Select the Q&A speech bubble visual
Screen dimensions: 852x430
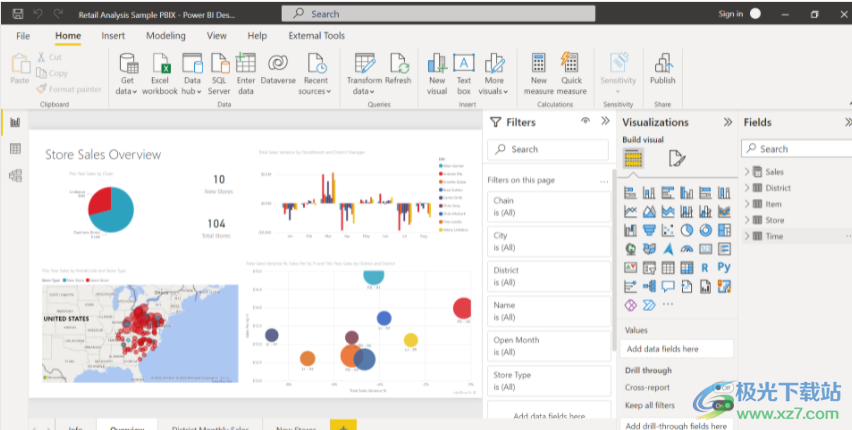point(668,286)
